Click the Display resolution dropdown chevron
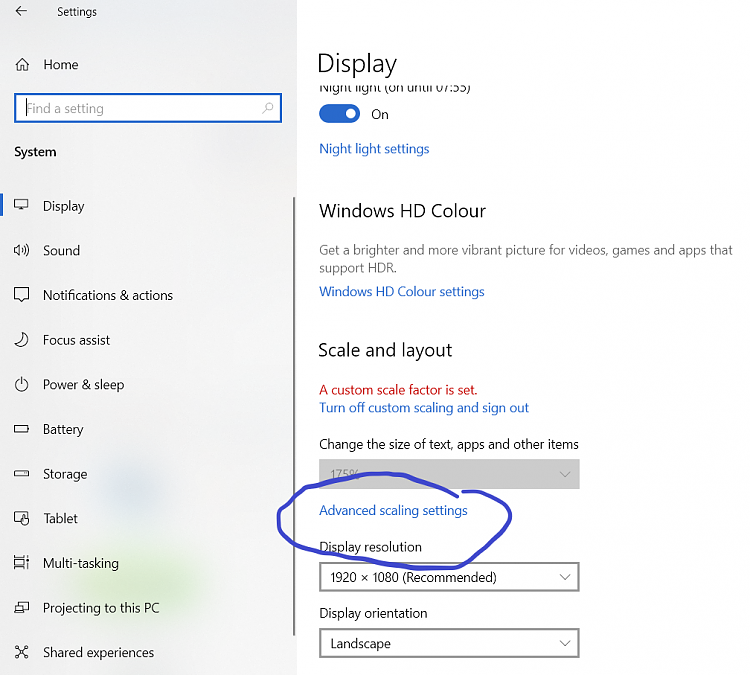 pyautogui.click(x=565, y=577)
